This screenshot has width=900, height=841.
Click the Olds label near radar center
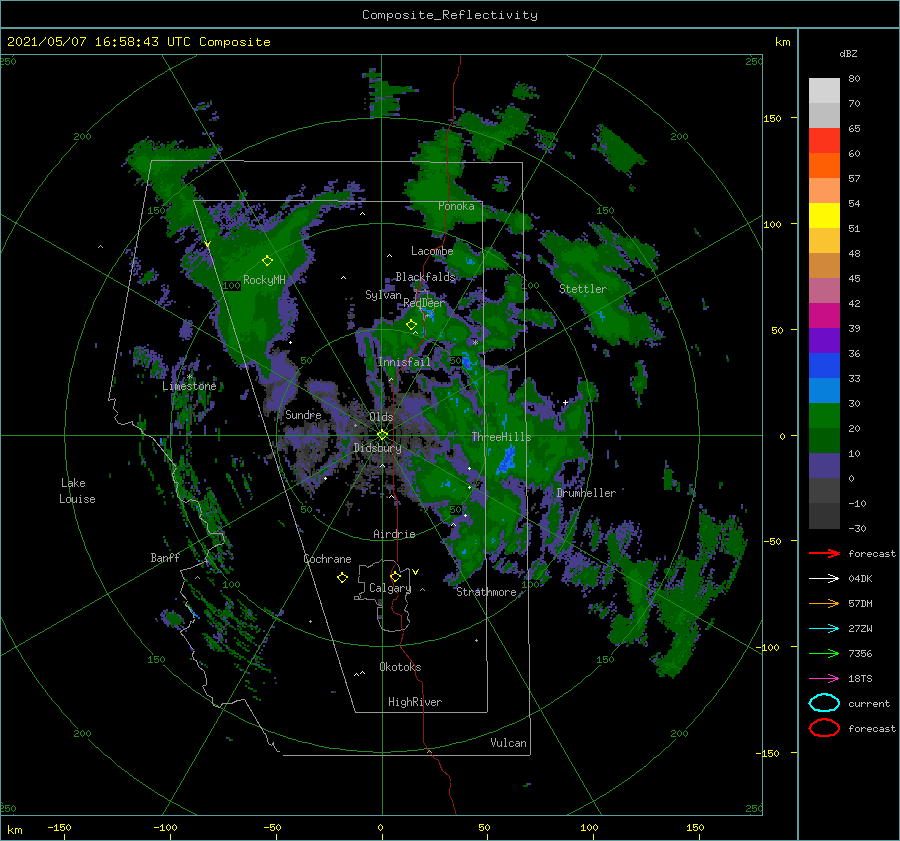(381, 416)
